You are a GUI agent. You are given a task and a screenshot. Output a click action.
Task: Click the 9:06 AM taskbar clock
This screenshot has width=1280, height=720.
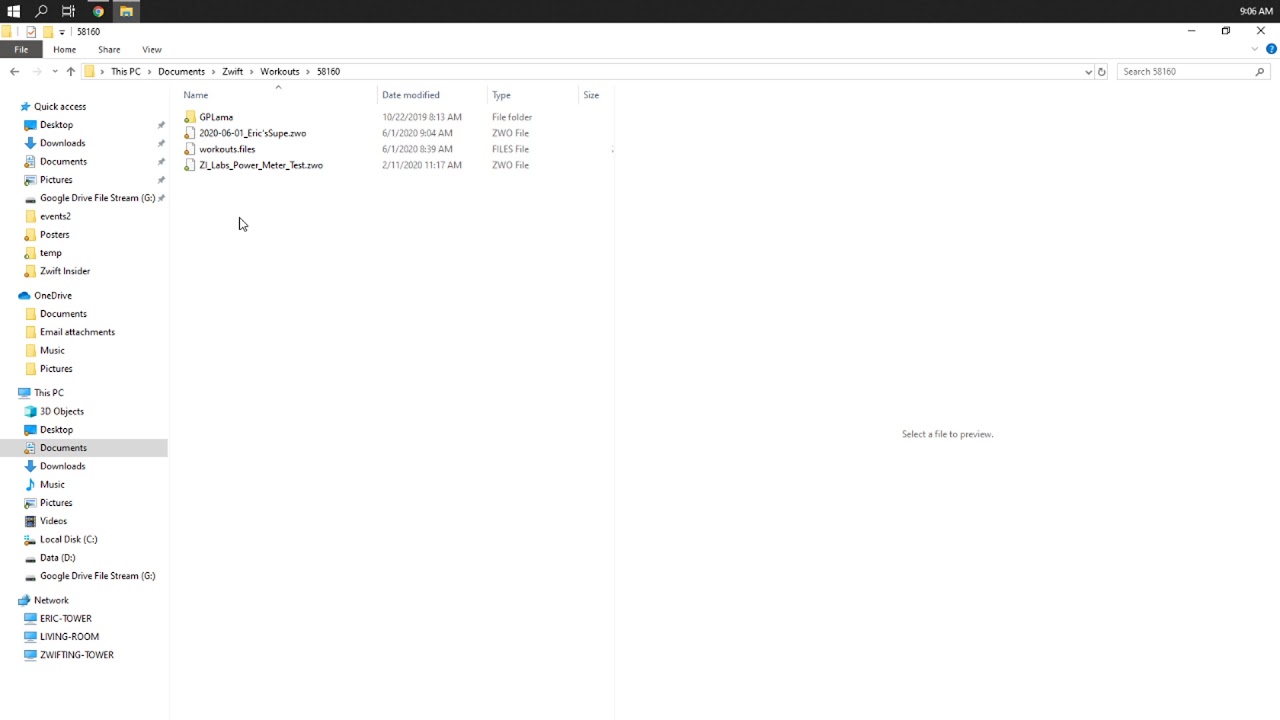point(1256,11)
